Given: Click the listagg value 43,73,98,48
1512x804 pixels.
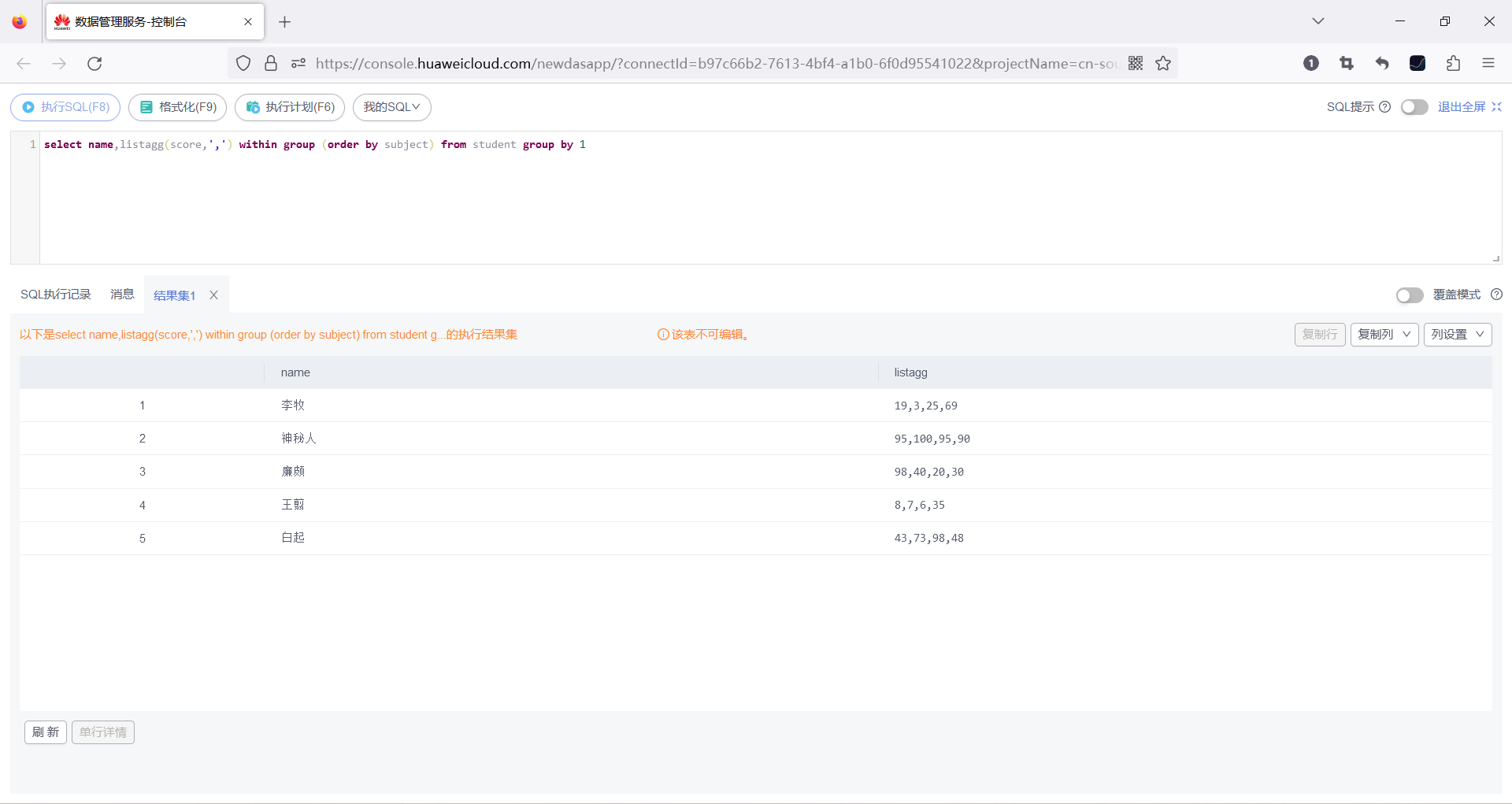Looking at the screenshot, I should pyautogui.click(x=928, y=539).
